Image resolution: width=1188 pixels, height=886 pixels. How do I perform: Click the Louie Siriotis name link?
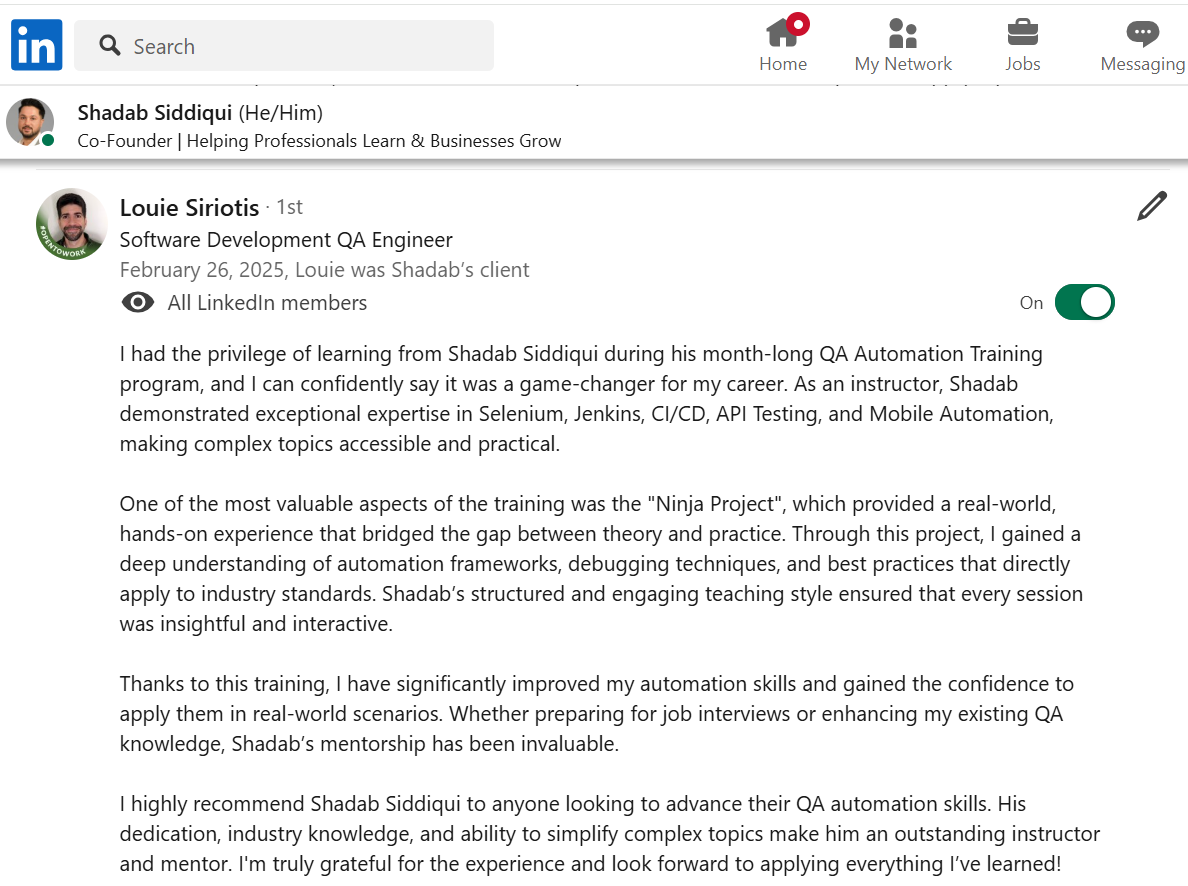coord(189,208)
